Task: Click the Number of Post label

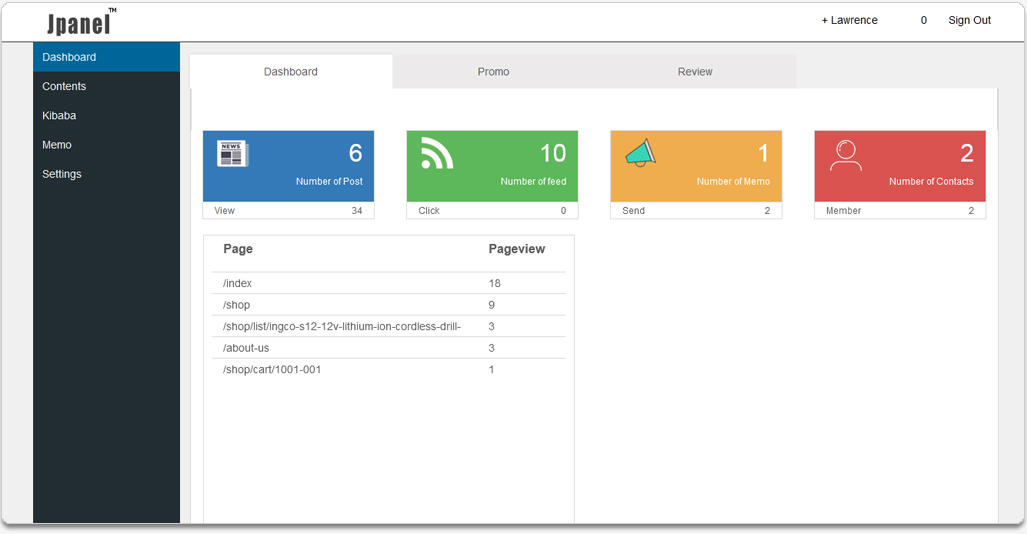Action: [329, 181]
